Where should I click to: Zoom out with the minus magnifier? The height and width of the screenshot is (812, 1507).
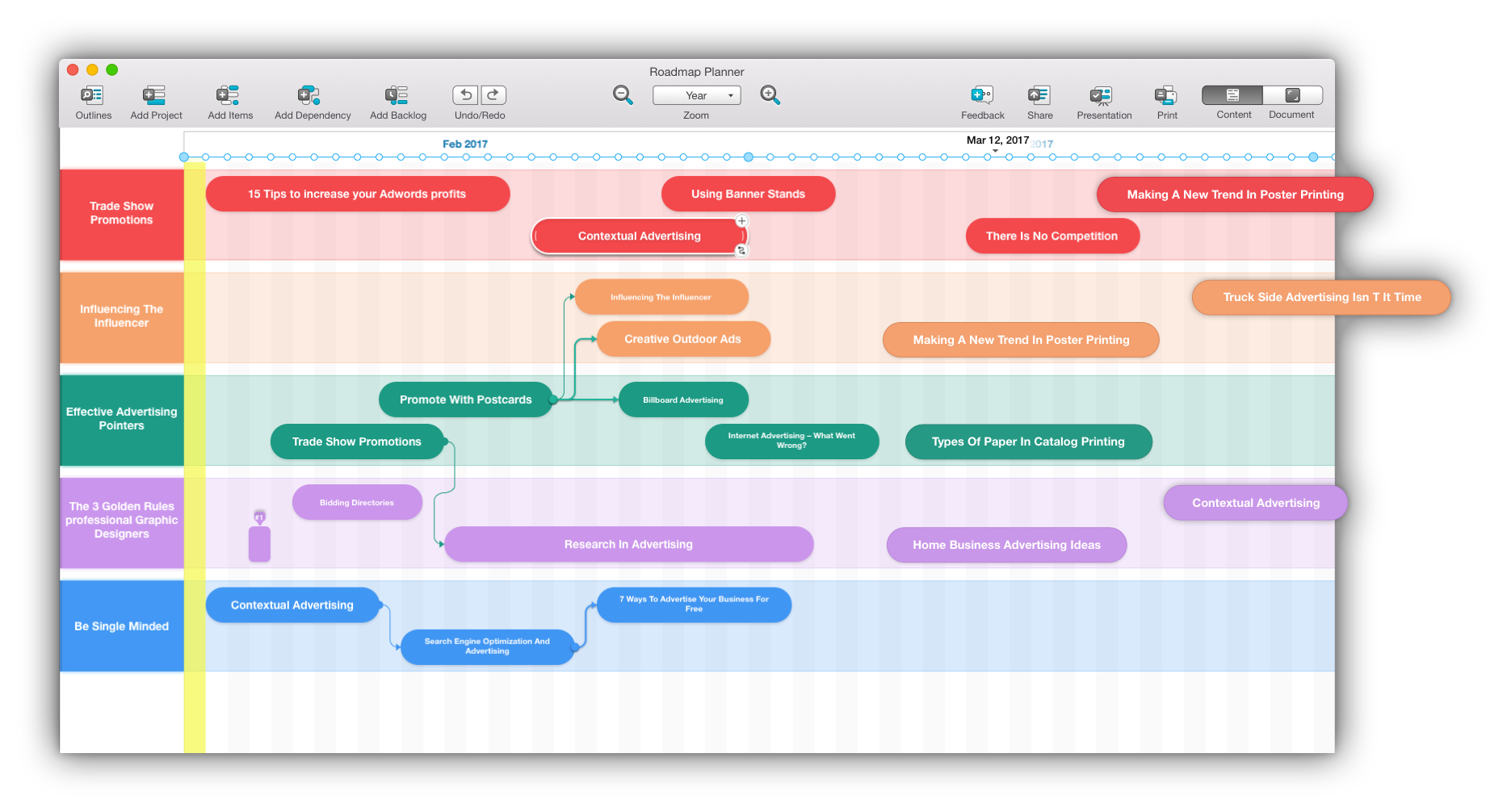click(623, 95)
